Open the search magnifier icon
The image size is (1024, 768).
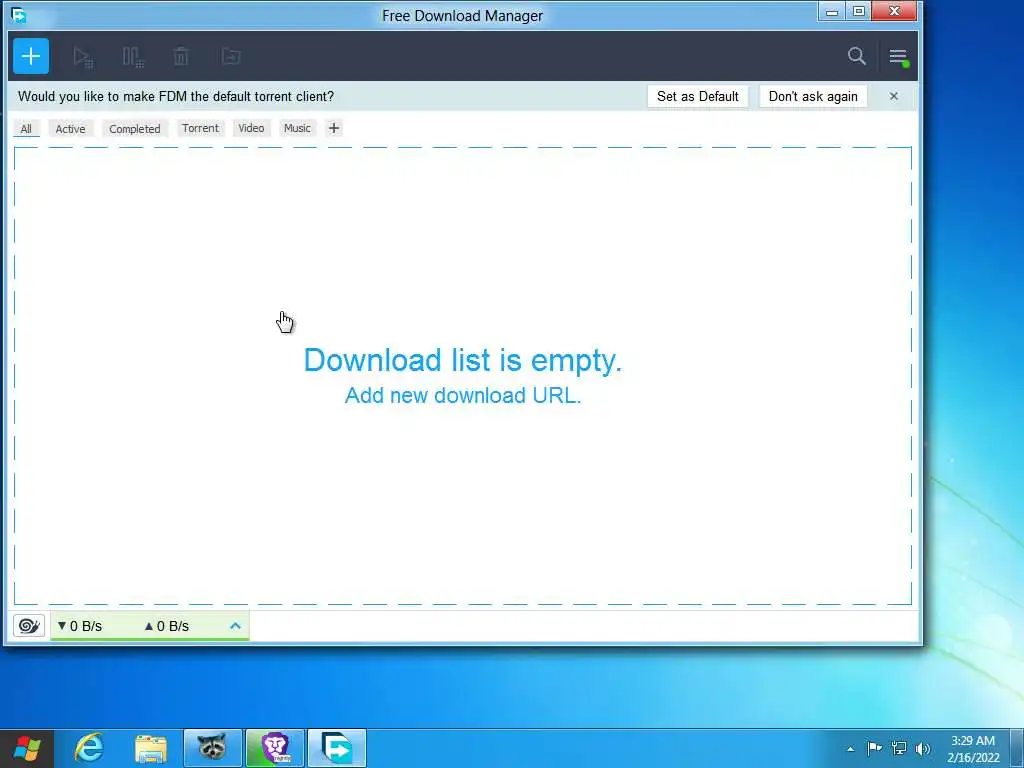click(x=857, y=56)
